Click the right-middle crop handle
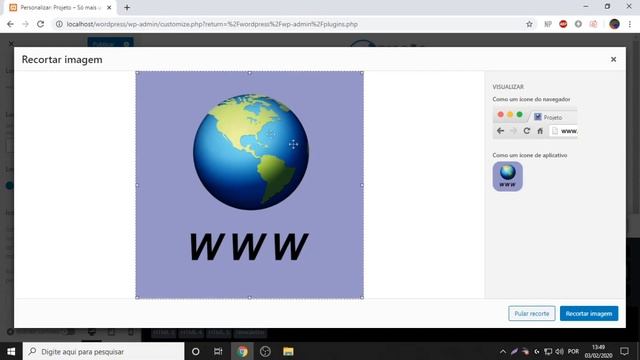 (362, 185)
